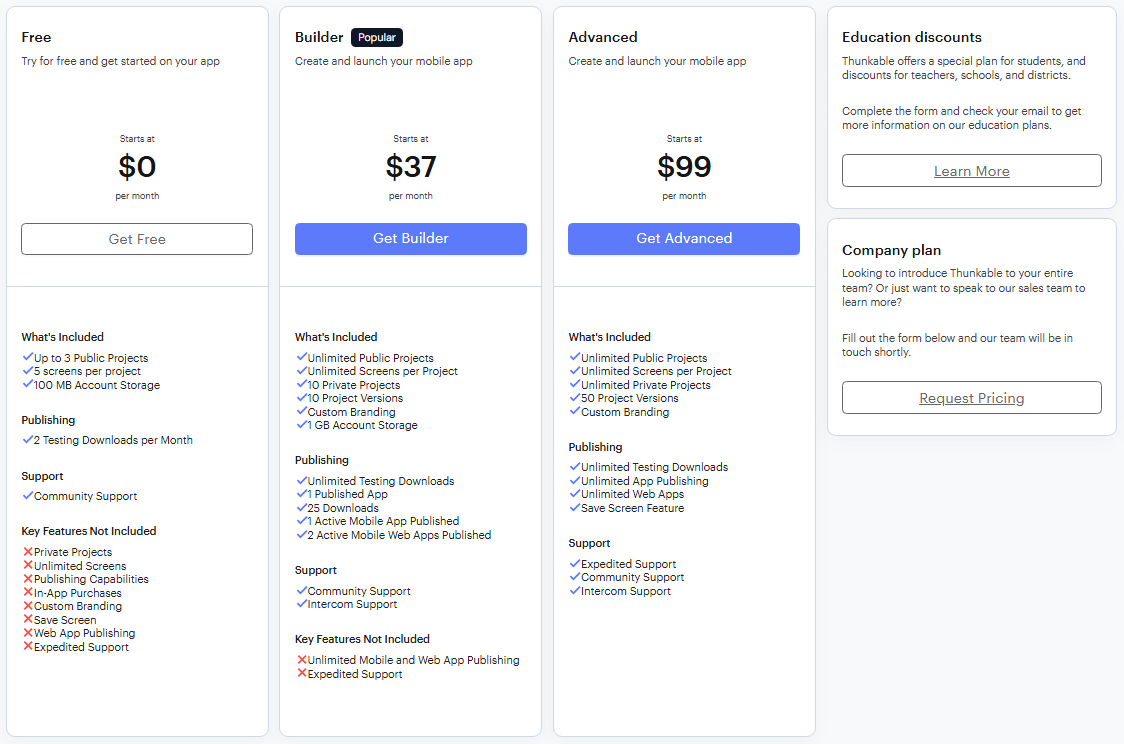Open Request Pricing for company plan

point(971,398)
